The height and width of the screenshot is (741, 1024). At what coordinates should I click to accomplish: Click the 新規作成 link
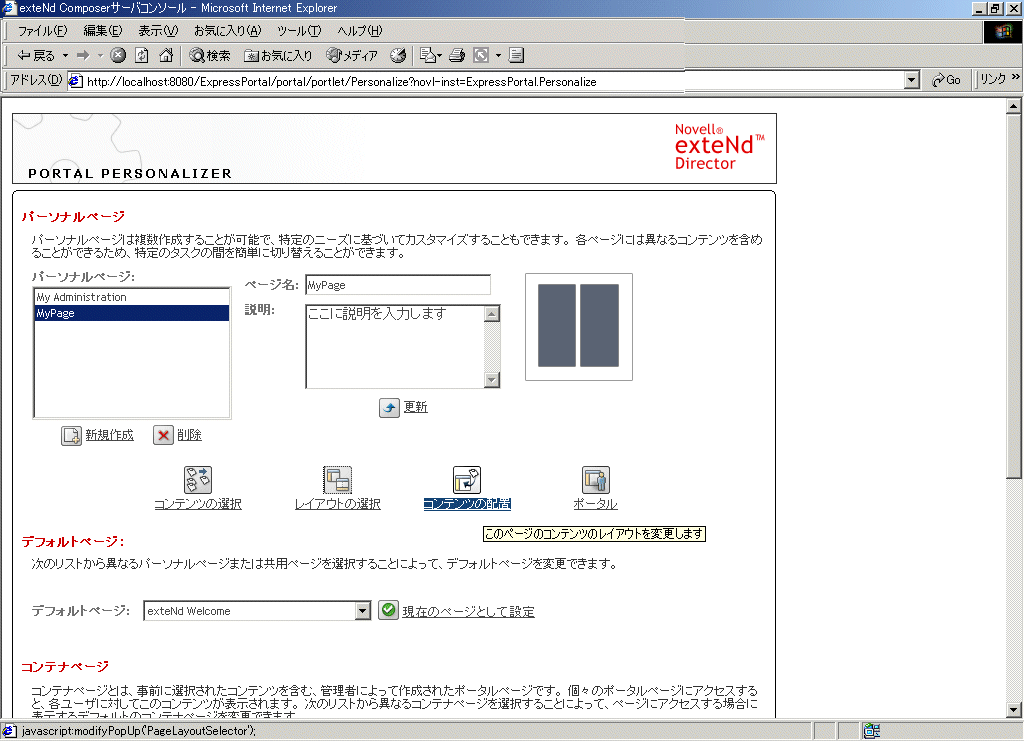[109, 435]
